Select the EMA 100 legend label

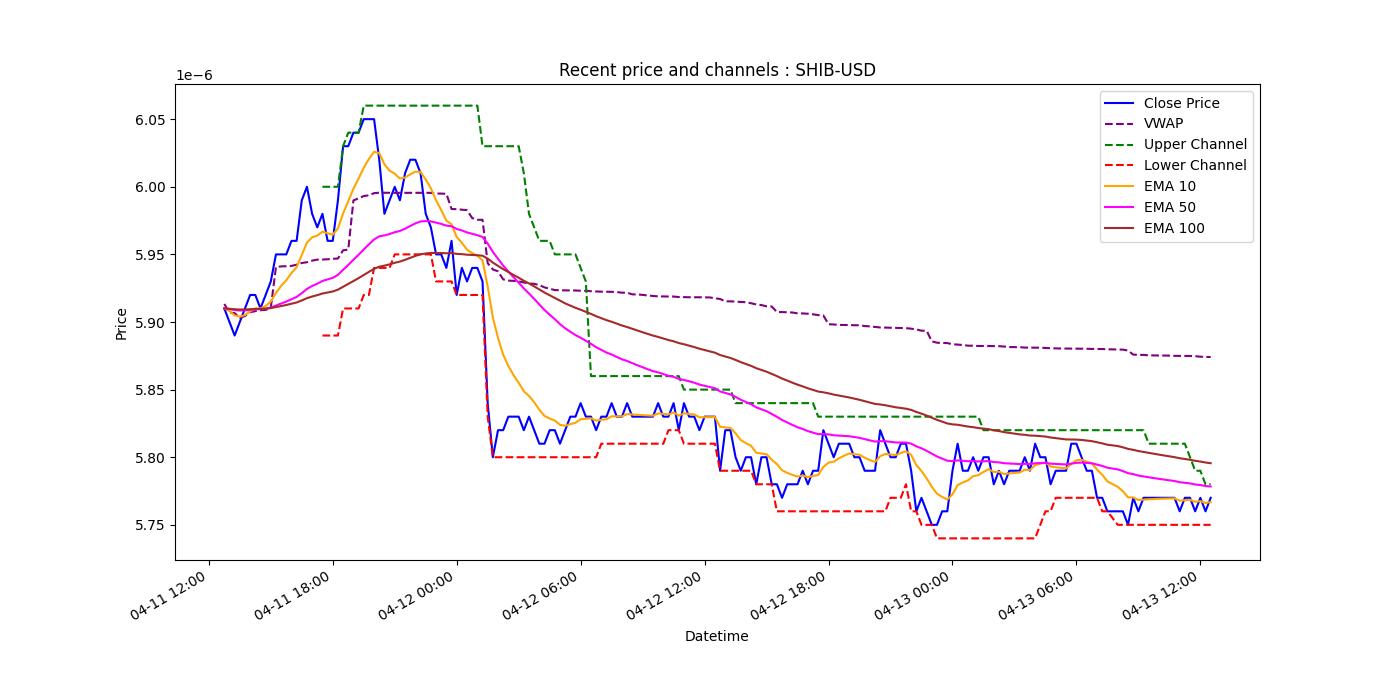coord(1173,229)
